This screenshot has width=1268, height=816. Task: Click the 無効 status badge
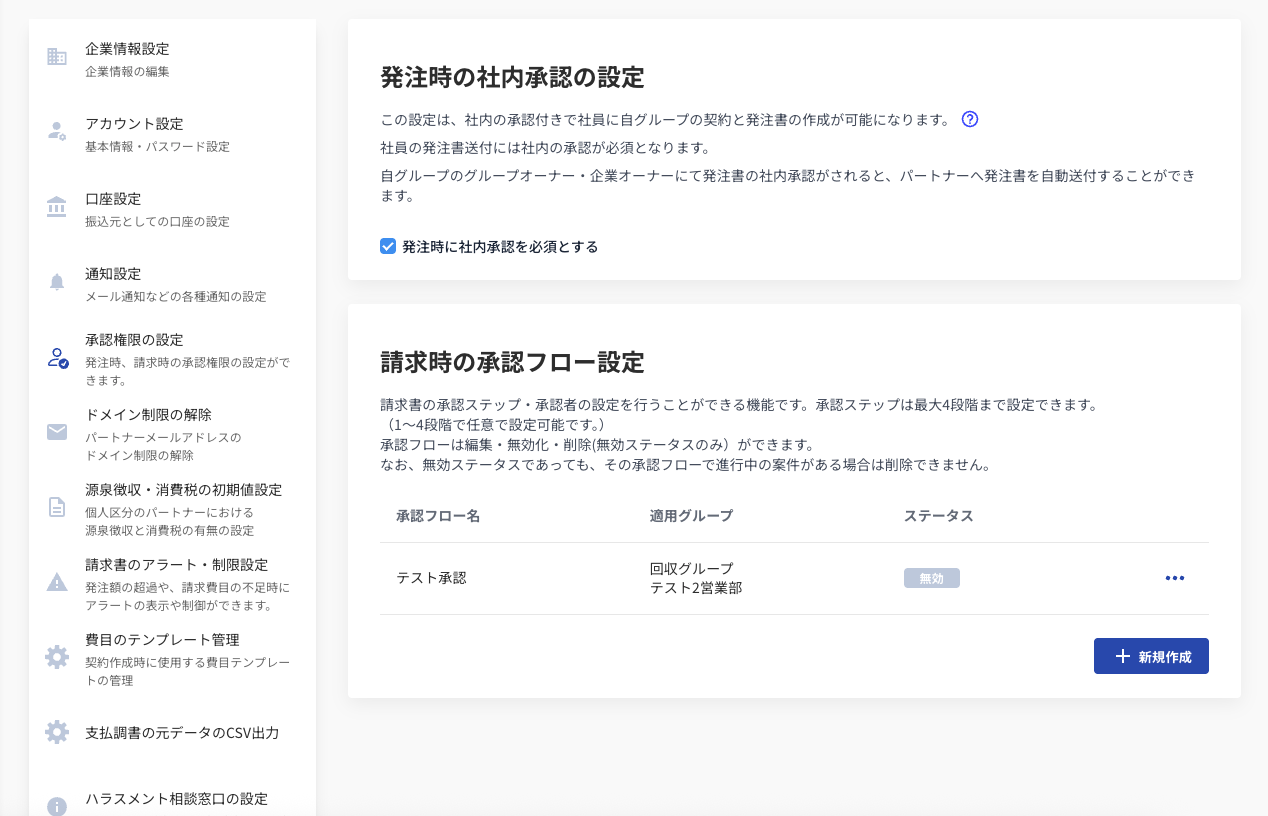click(x=931, y=578)
